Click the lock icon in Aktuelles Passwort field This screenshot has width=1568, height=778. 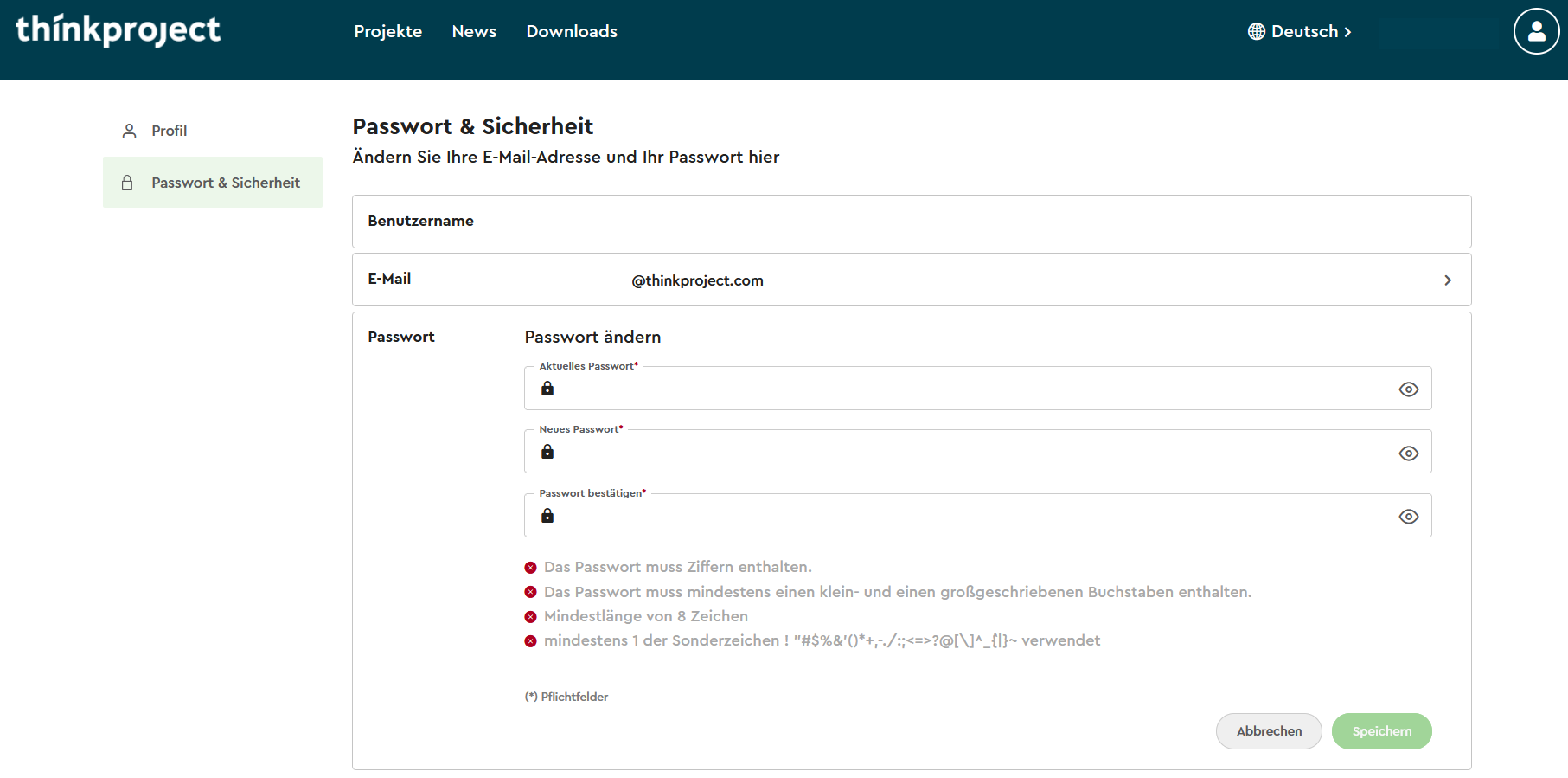pos(547,389)
